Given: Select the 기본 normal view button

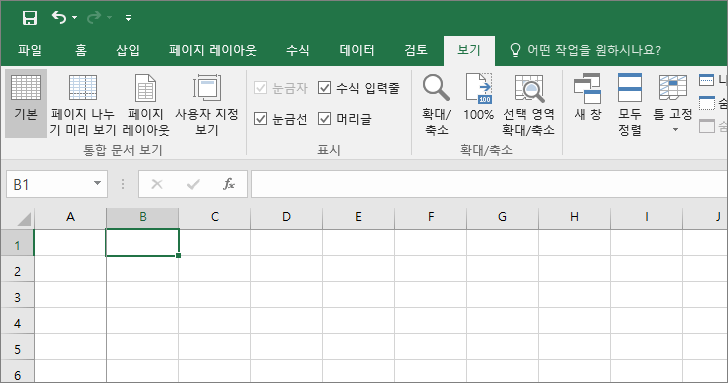Looking at the screenshot, I should click(26, 103).
